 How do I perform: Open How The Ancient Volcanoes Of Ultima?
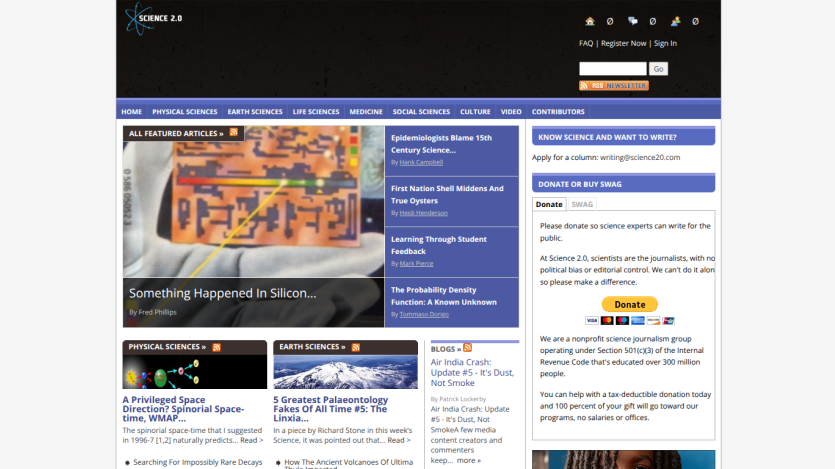coord(348,463)
